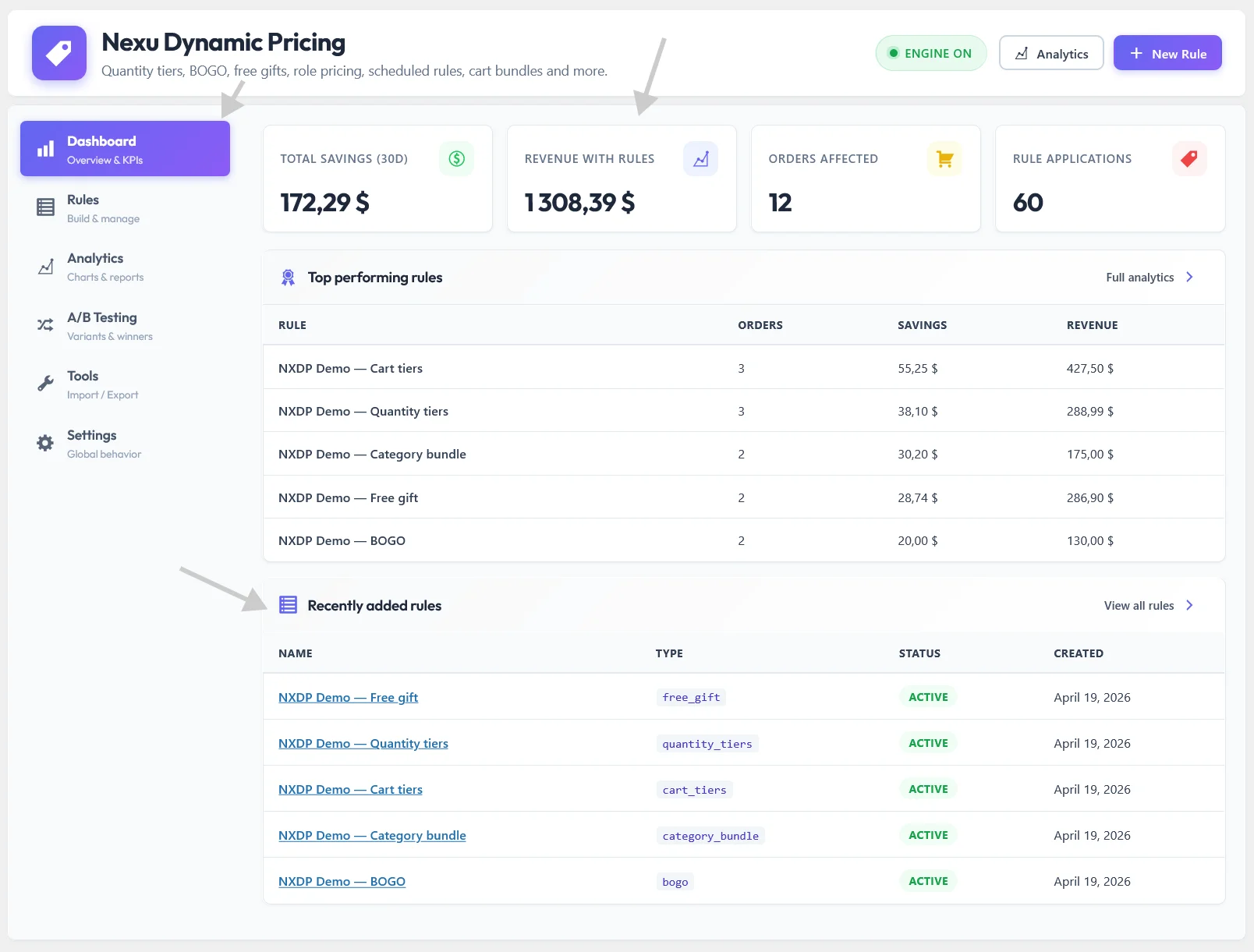Click the chart icon inside Analytics button

click(1022, 54)
